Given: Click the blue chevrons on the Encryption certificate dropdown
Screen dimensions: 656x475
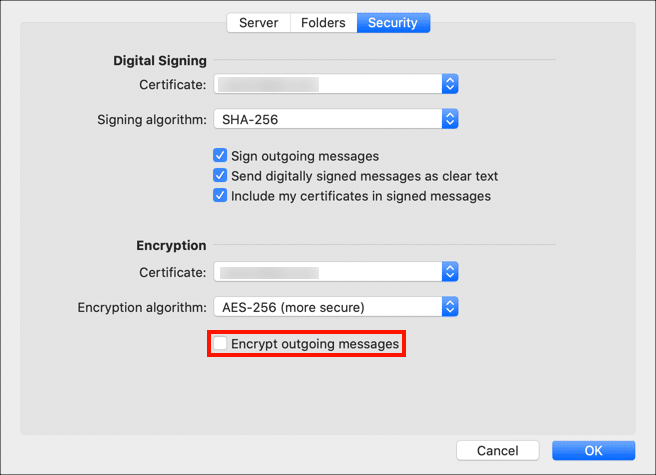Looking at the screenshot, I should (450, 271).
